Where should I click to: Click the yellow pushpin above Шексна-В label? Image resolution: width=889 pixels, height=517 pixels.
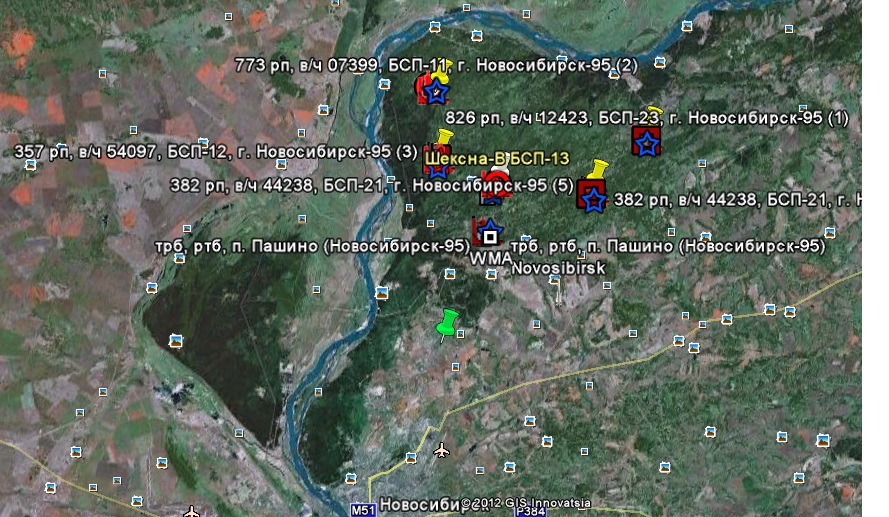445,138
